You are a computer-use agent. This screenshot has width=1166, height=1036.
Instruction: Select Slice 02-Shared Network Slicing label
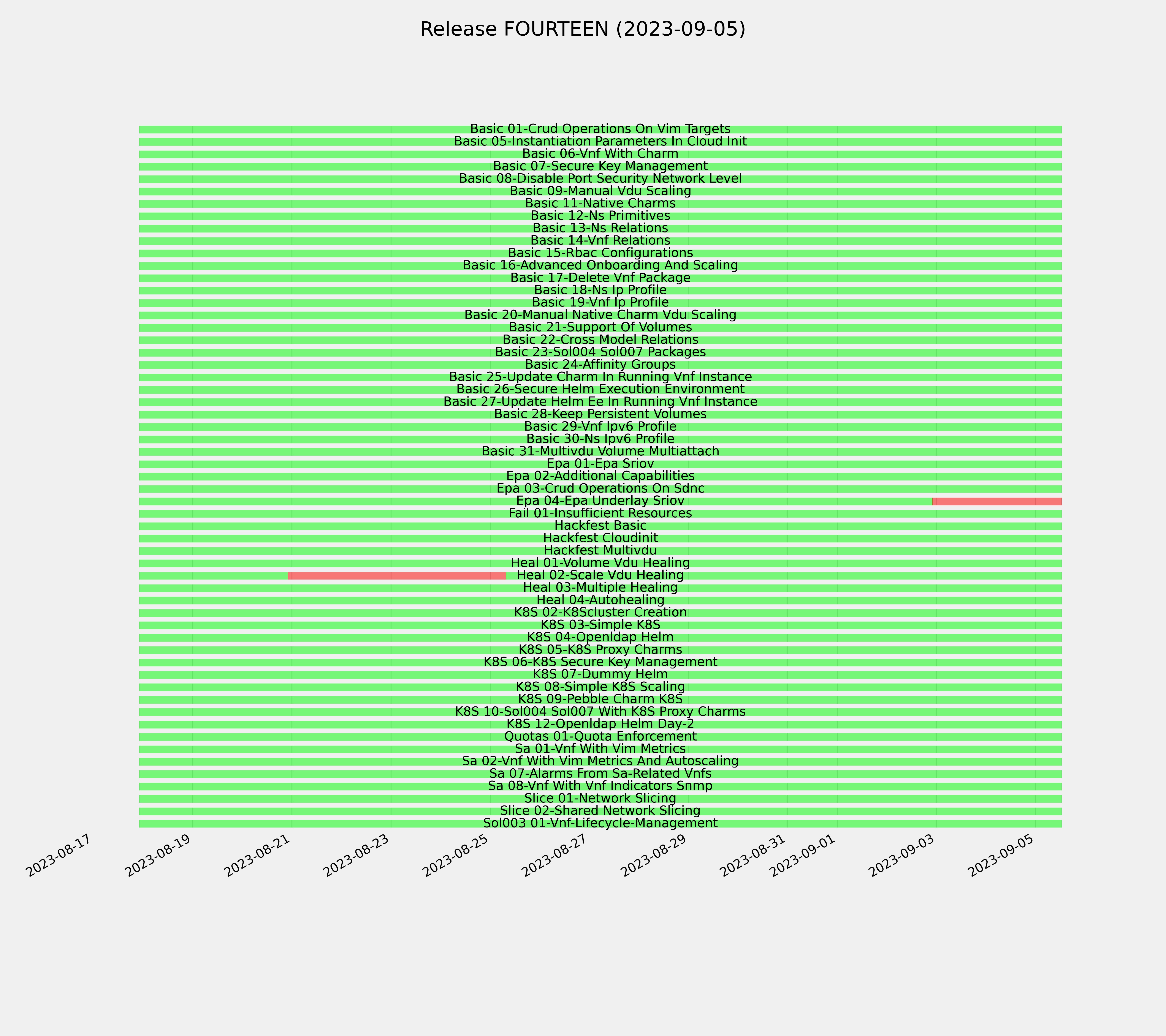click(x=600, y=811)
